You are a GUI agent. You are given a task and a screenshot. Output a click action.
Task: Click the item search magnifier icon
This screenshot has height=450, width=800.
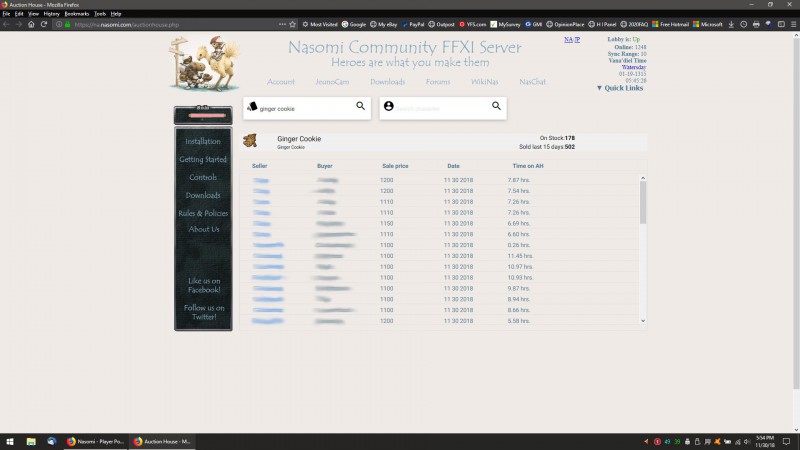pyautogui.click(x=361, y=106)
